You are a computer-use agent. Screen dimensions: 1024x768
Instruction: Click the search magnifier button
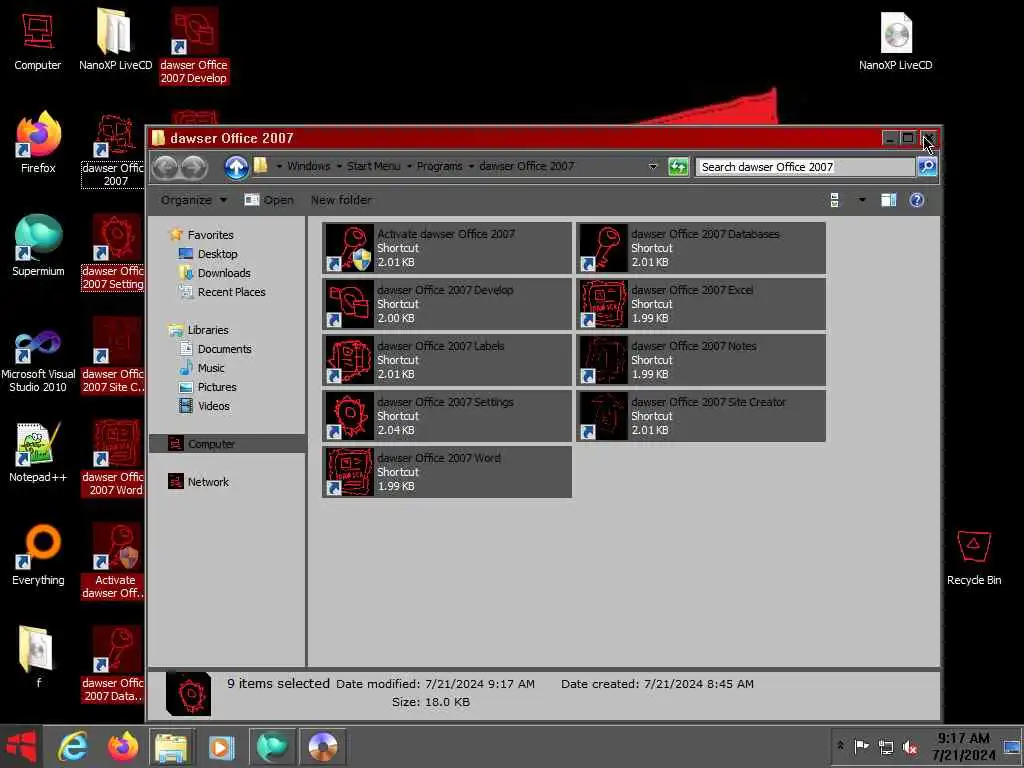coord(927,167)
